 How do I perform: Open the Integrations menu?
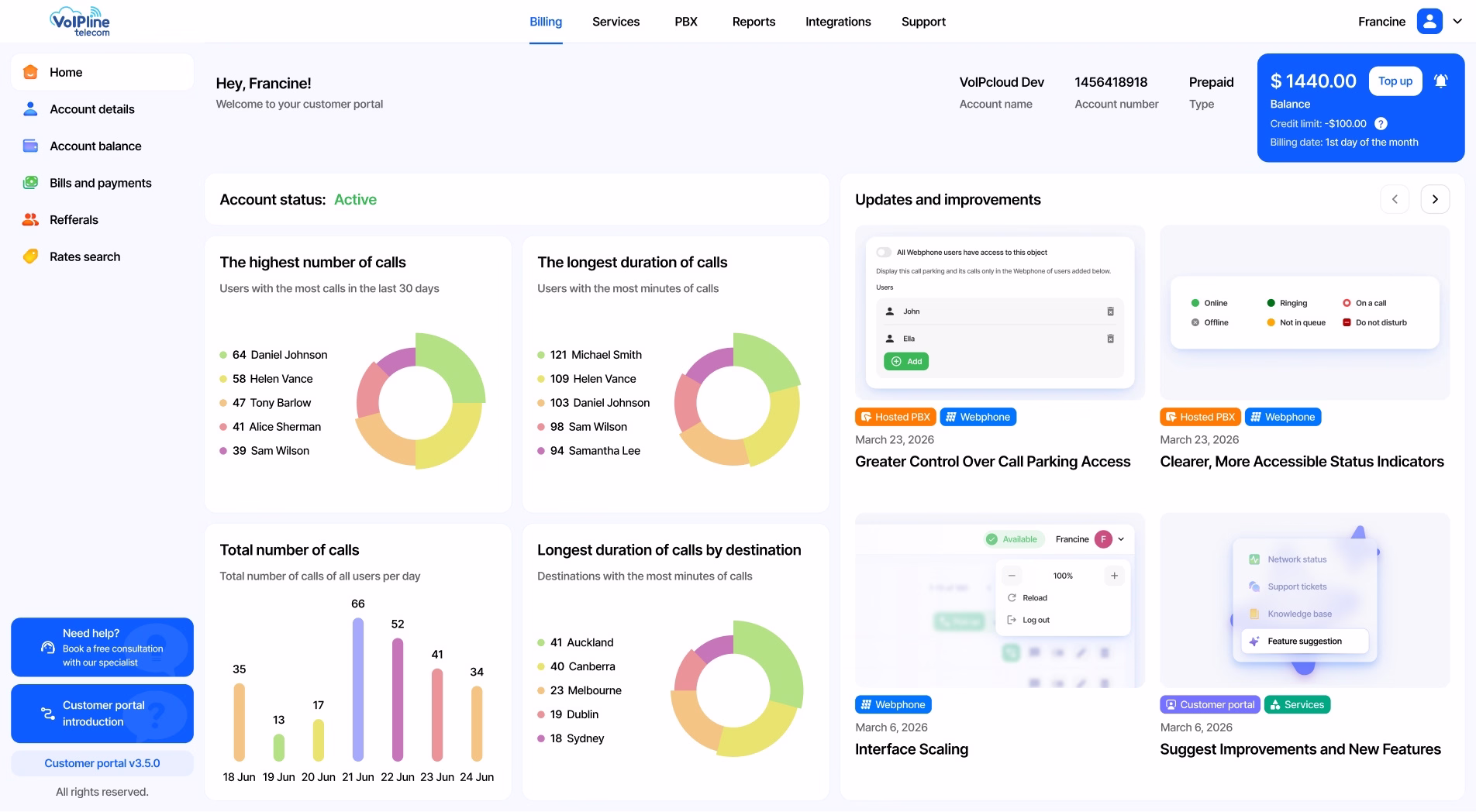coord(838,22)
